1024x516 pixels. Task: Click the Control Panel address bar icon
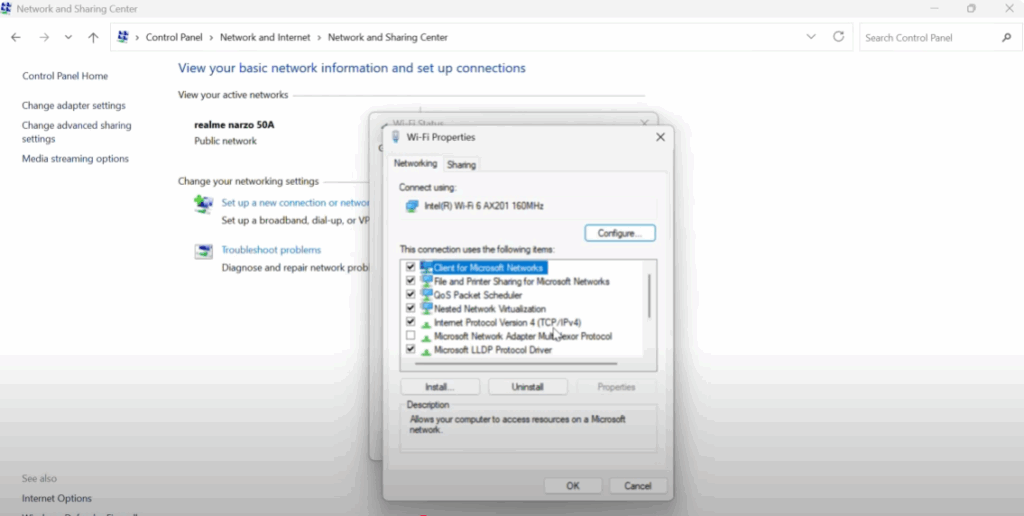(123, 37)
